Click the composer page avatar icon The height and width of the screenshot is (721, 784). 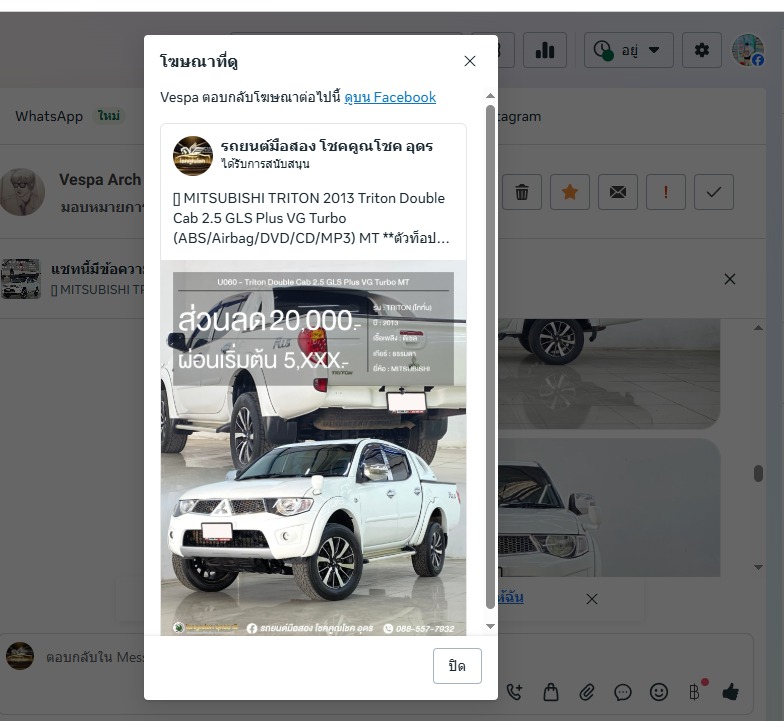[x=20, y=656]
